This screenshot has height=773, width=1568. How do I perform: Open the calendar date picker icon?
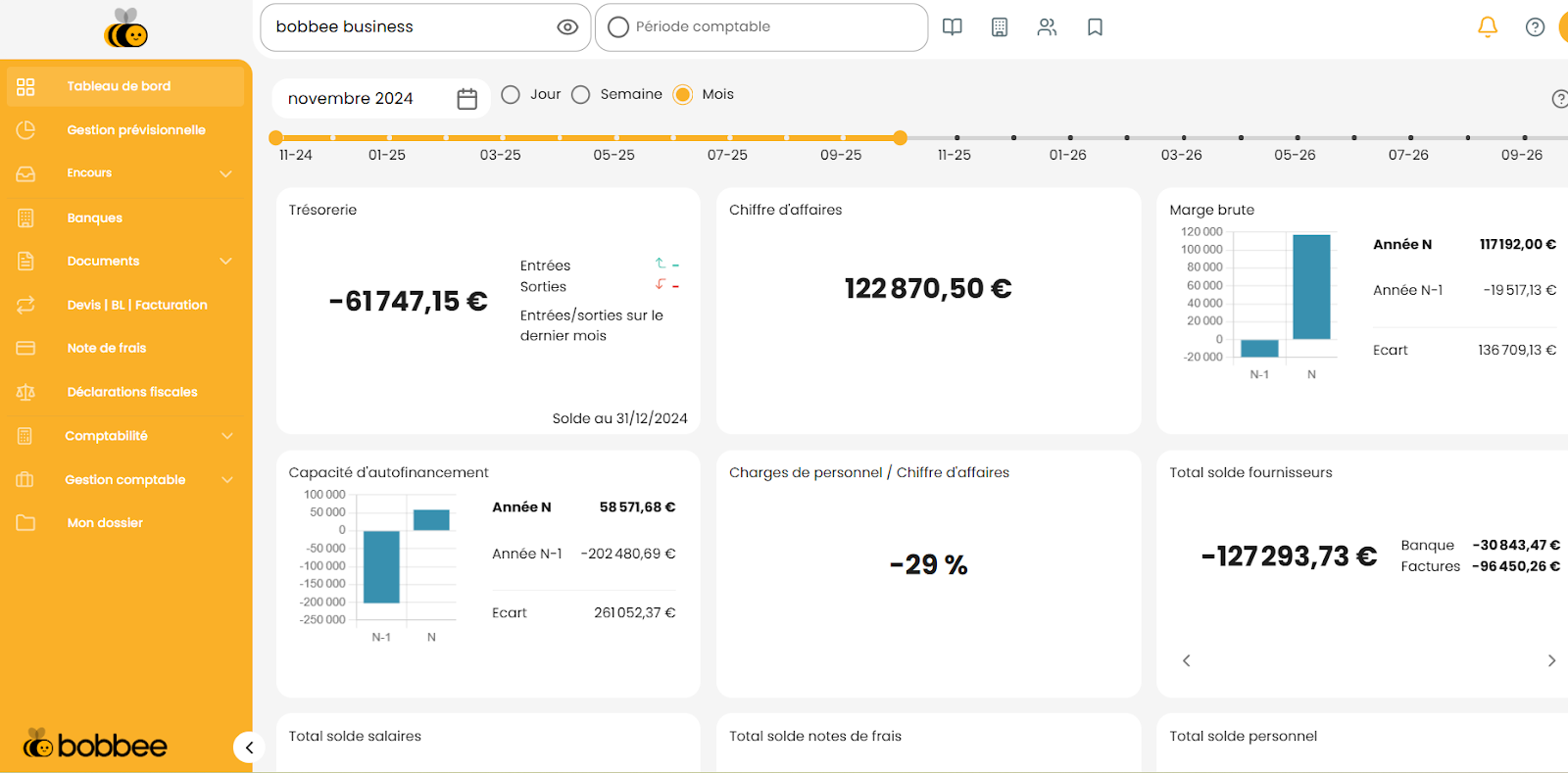(x=466, y=99)
